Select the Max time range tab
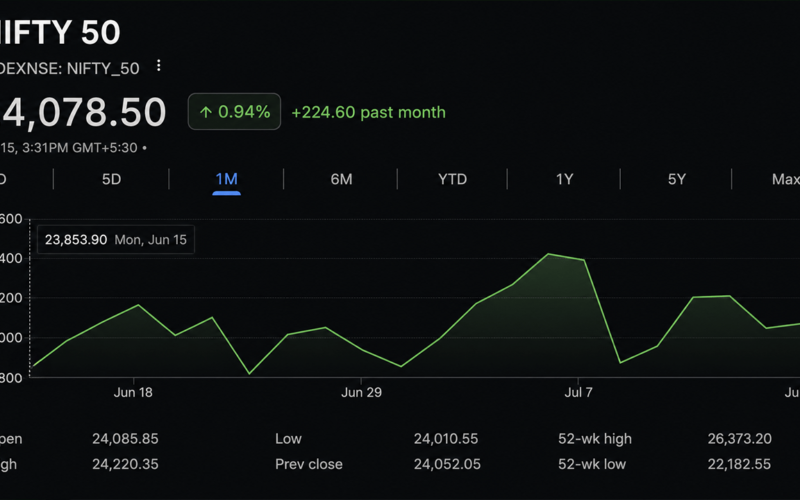The image size is (800, 500). 785,179
